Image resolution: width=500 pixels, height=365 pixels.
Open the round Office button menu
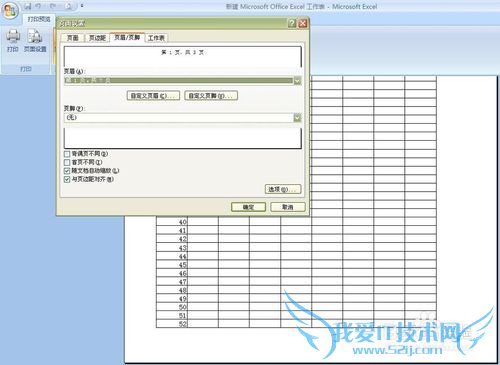pos(10,11)
